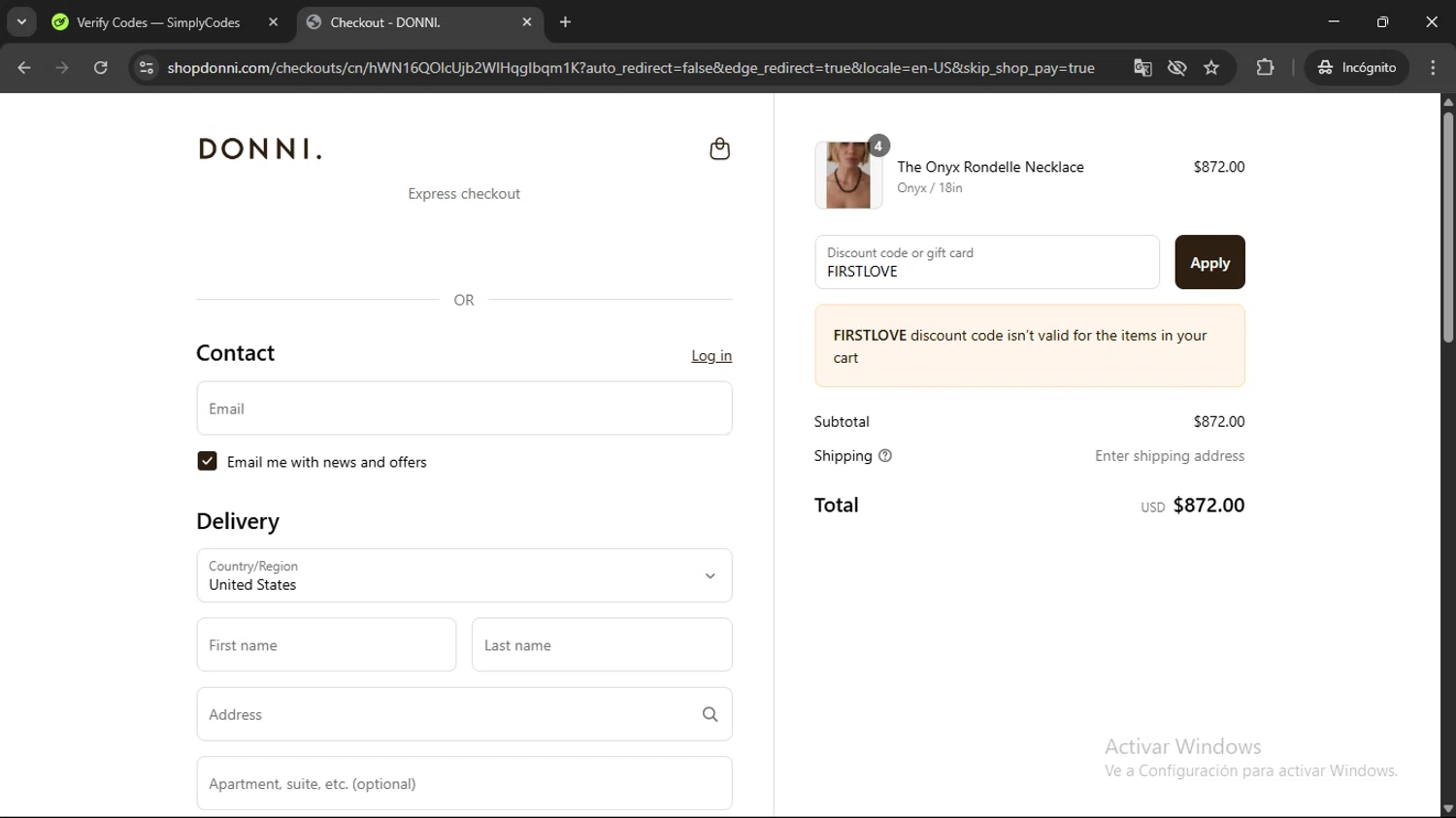Focus the Email input field
Viewport: 1456px width, 818px height.
coord(464,409)
